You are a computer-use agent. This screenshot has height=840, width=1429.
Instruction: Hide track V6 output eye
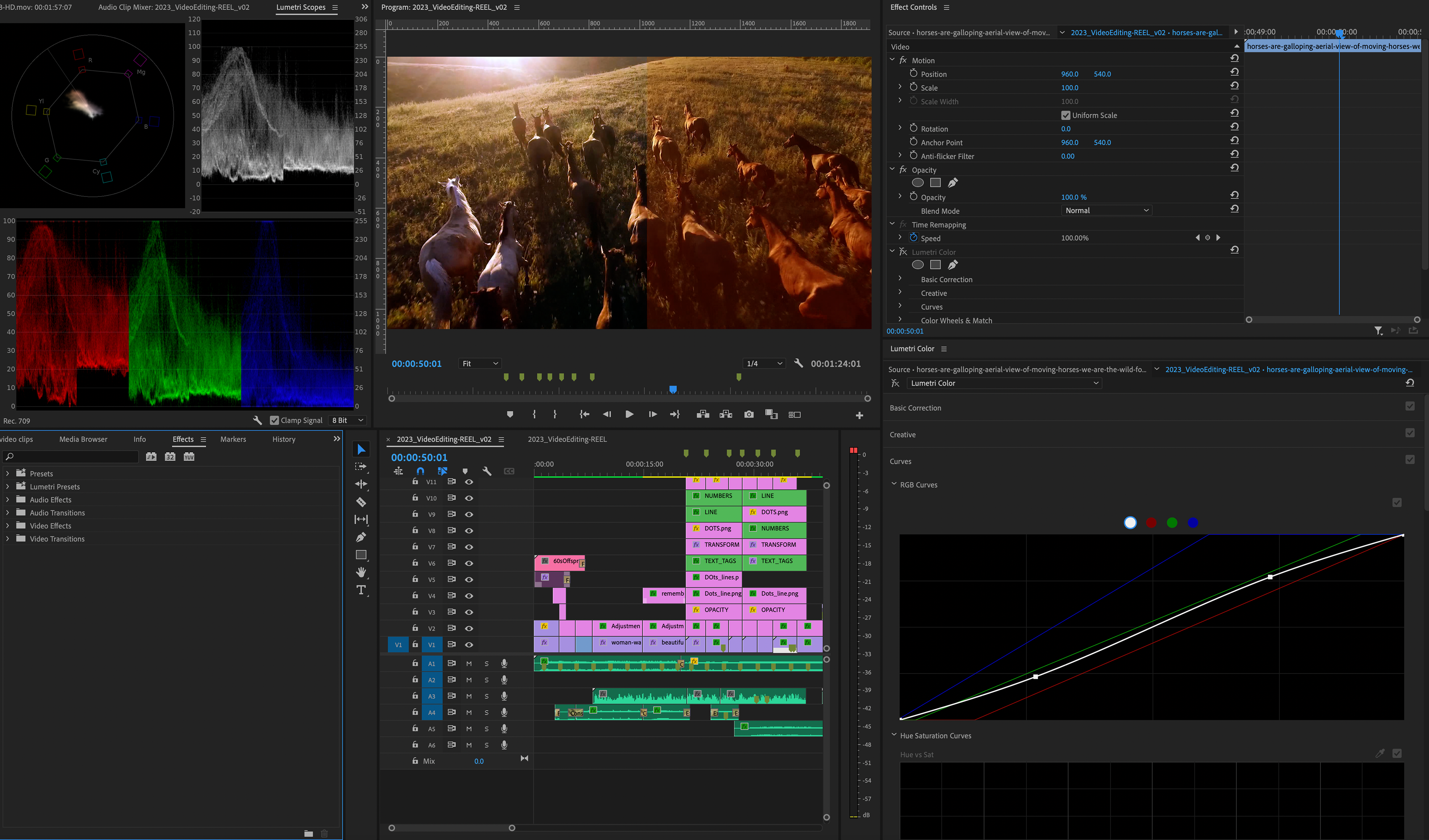click(469, 563)
